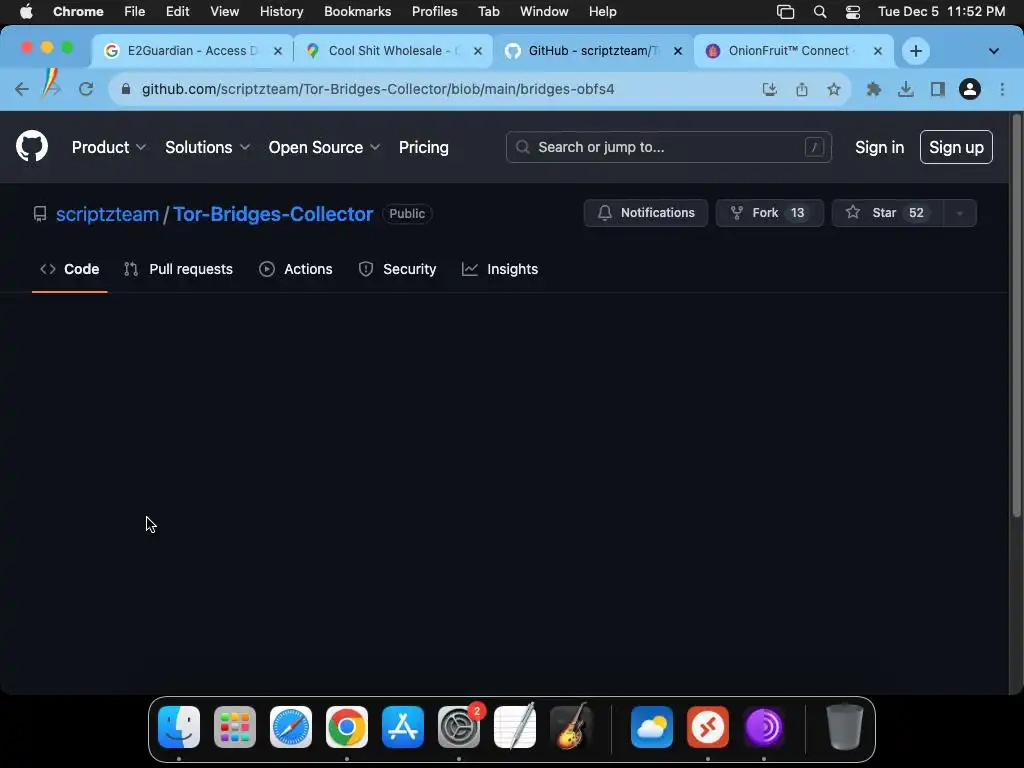Click the share icon in the address bar
Image resolution: width=1024 pixels, height=768 pixels.
point(801,89)
